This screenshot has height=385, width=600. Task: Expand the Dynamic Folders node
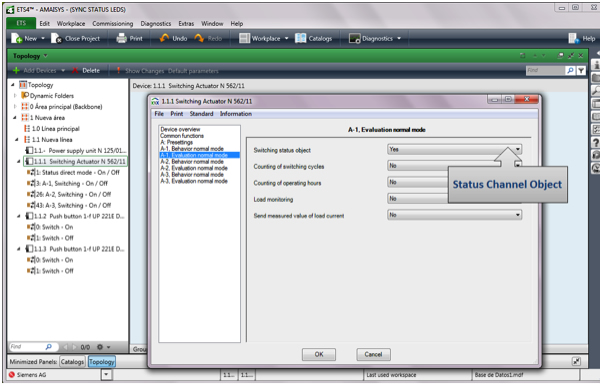click(x=15, y=96)
